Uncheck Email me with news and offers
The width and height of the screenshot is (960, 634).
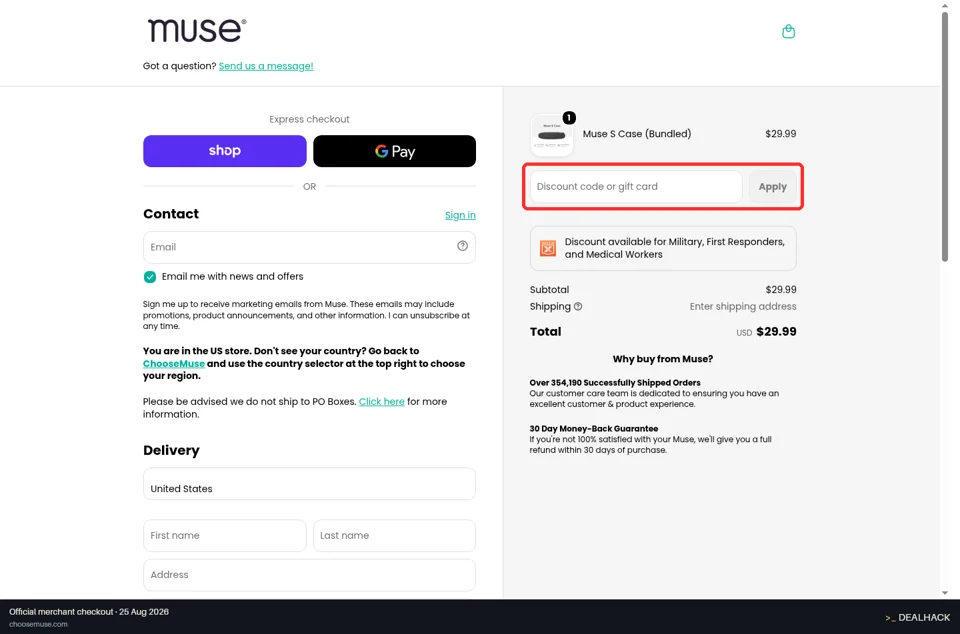(x=150, y=277)
